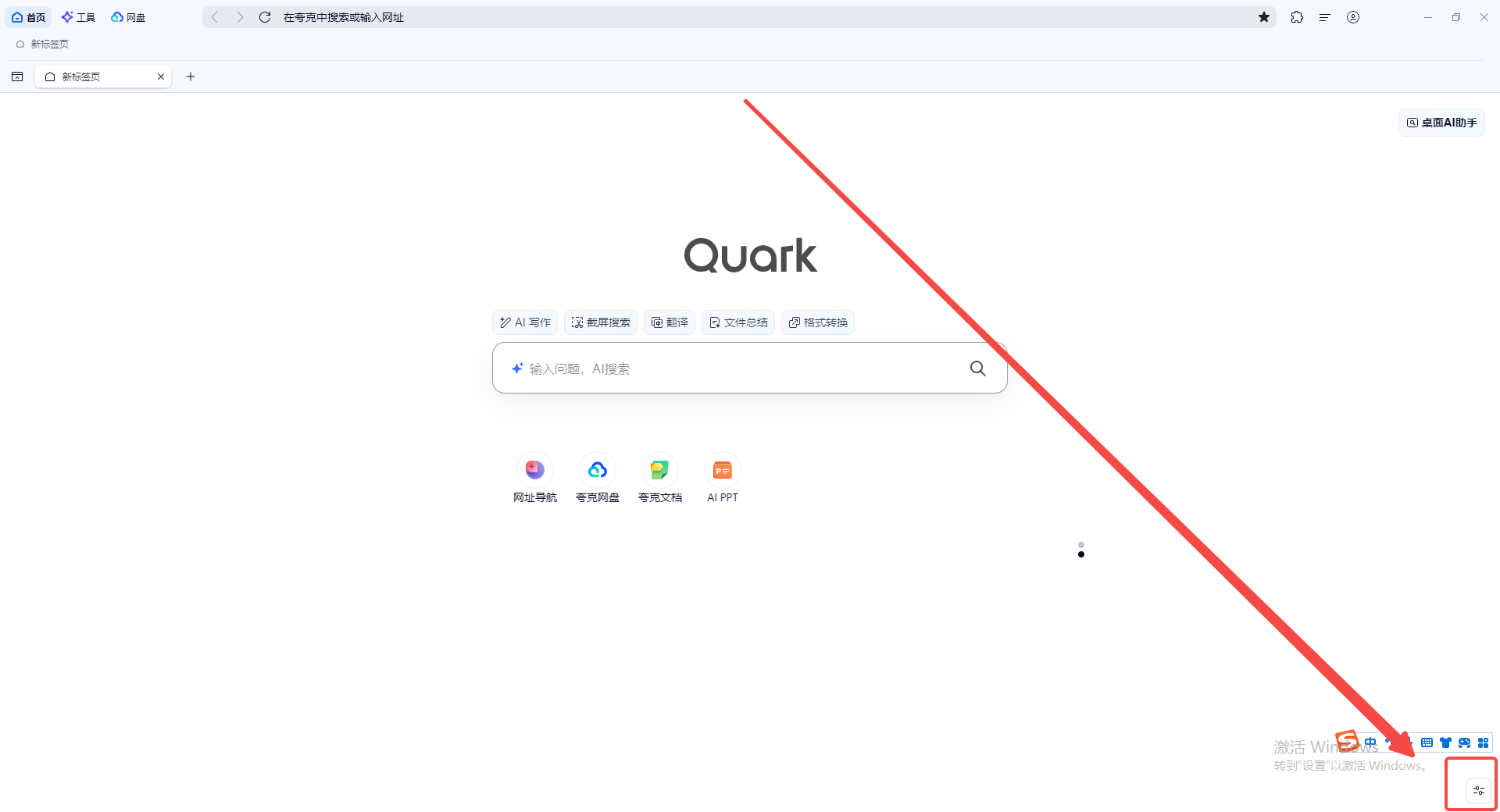The width and height of the screenshot is (1500, 812).
Task: Click the magnifier search icon
Action: pyautogui.click(x=977, y=369)
